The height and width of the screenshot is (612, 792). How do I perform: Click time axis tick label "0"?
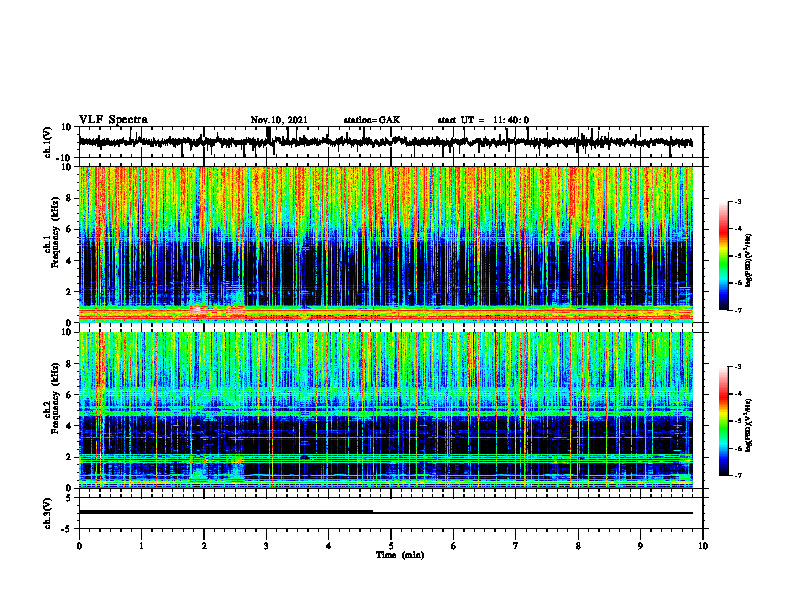(79, 546)
